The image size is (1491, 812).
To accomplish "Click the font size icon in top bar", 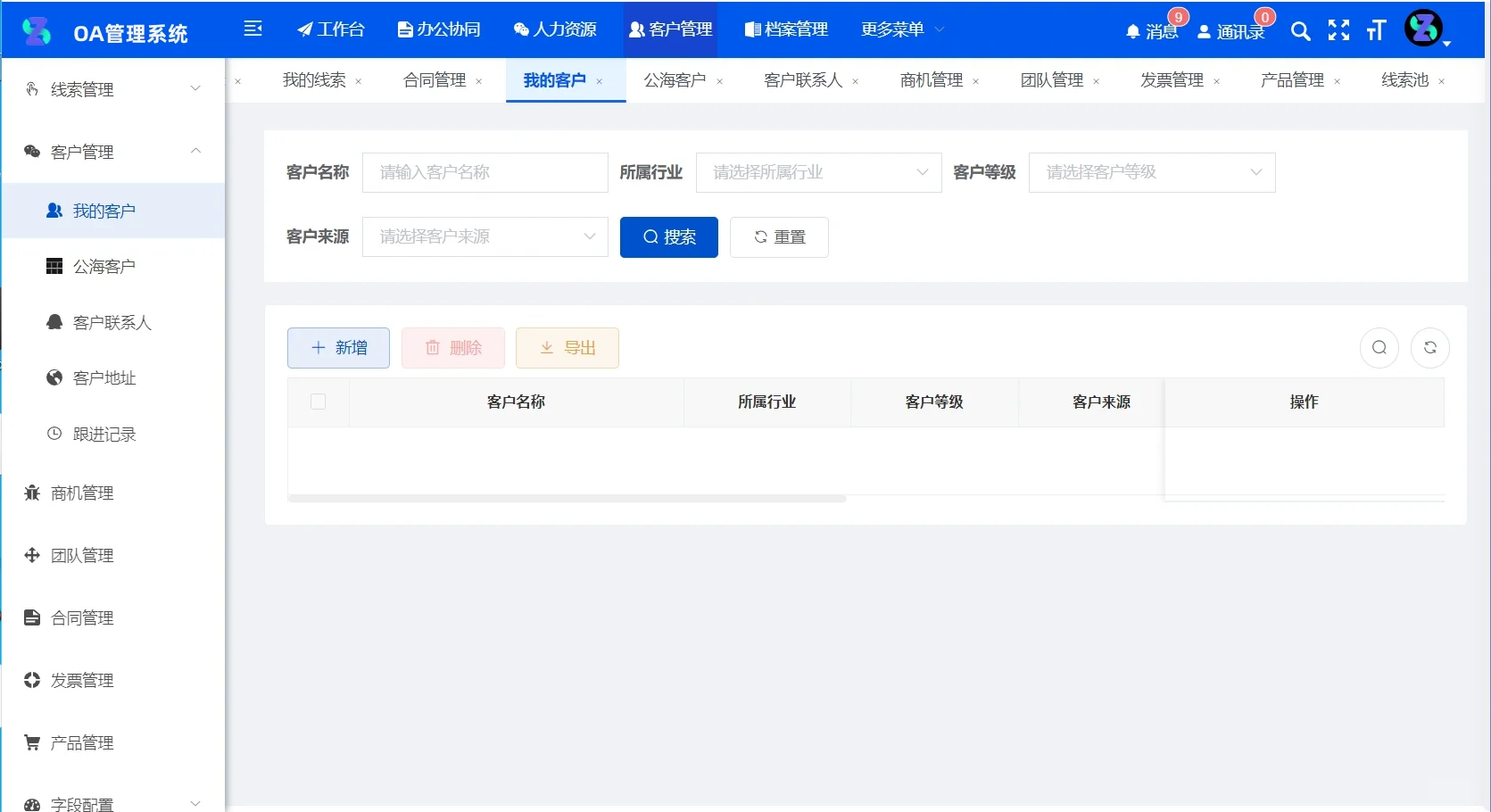I will tap(1375, 30).
